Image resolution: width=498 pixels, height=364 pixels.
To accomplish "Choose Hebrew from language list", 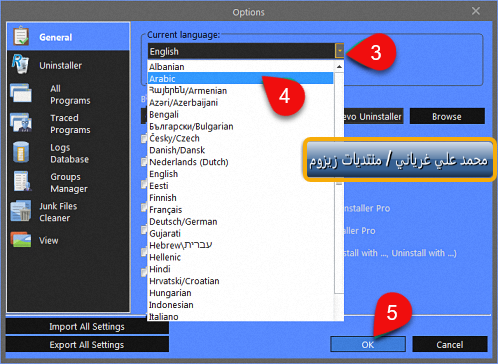I will click(240, 245).
